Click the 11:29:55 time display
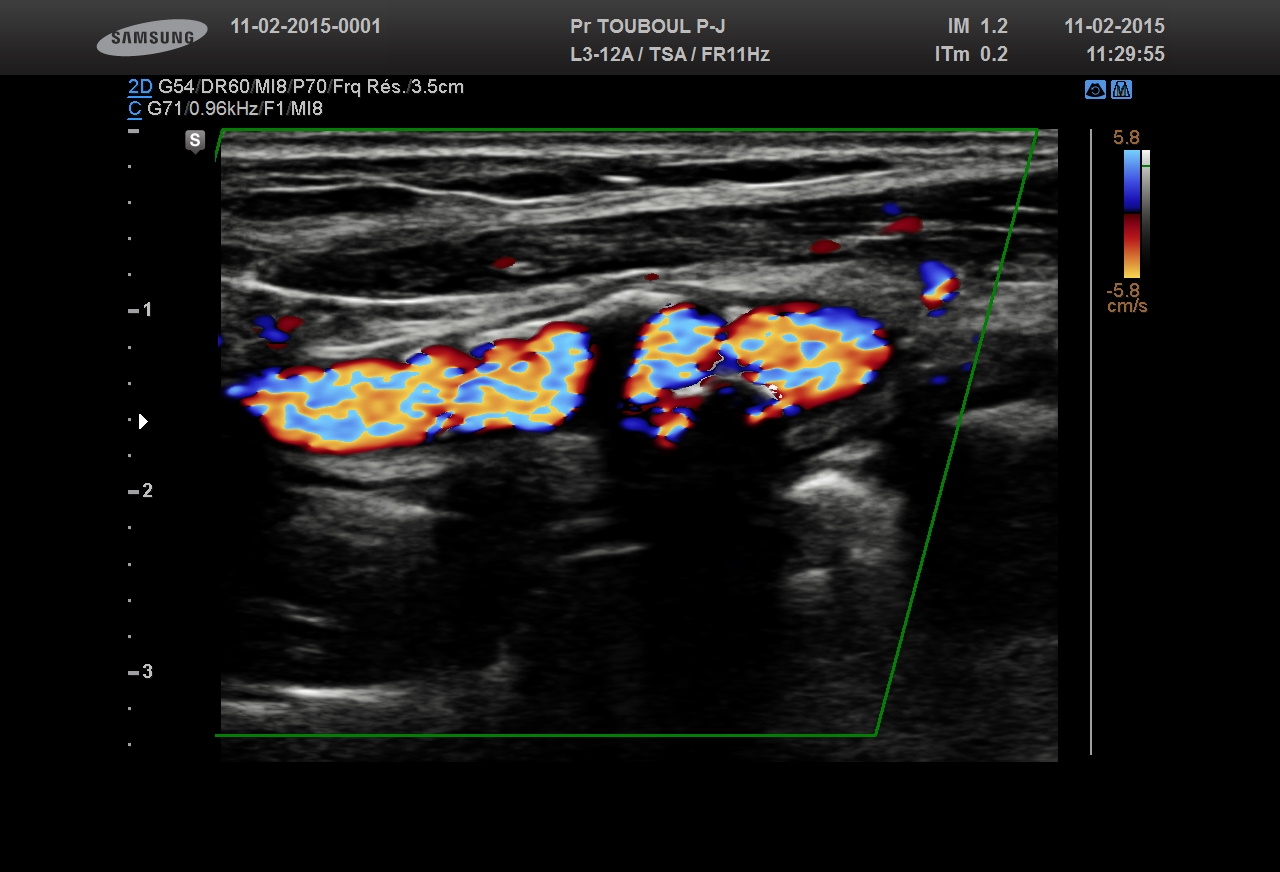 click(x=1125, y=55)
